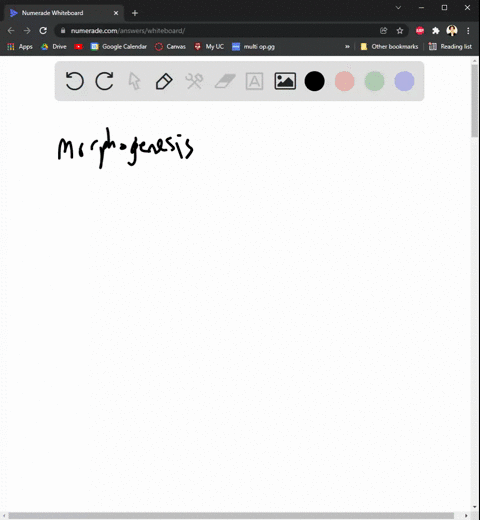Viewport: 480px width, 520px height.
Task: Click the whiteboard undo arrow
Action: [74, 81]
